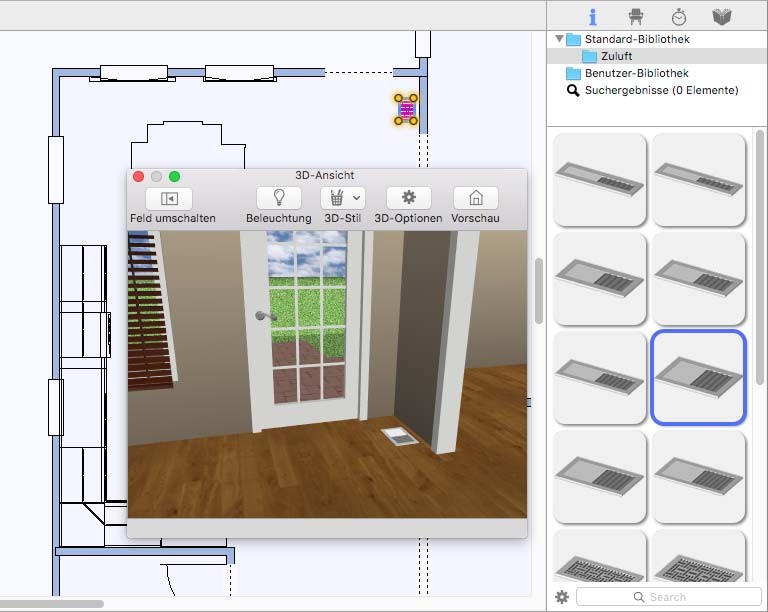Click the library Search field

click(669, 597)
